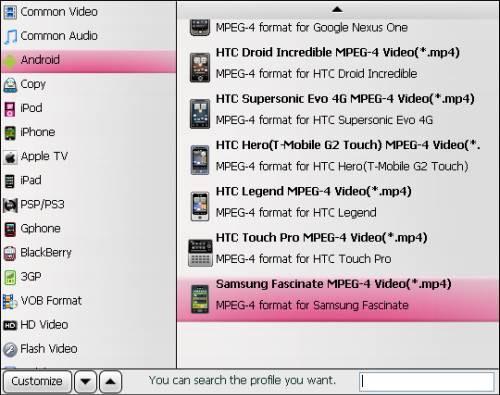Open the iPhone category
Screen dimensions: 500x395
click(89, 132)
